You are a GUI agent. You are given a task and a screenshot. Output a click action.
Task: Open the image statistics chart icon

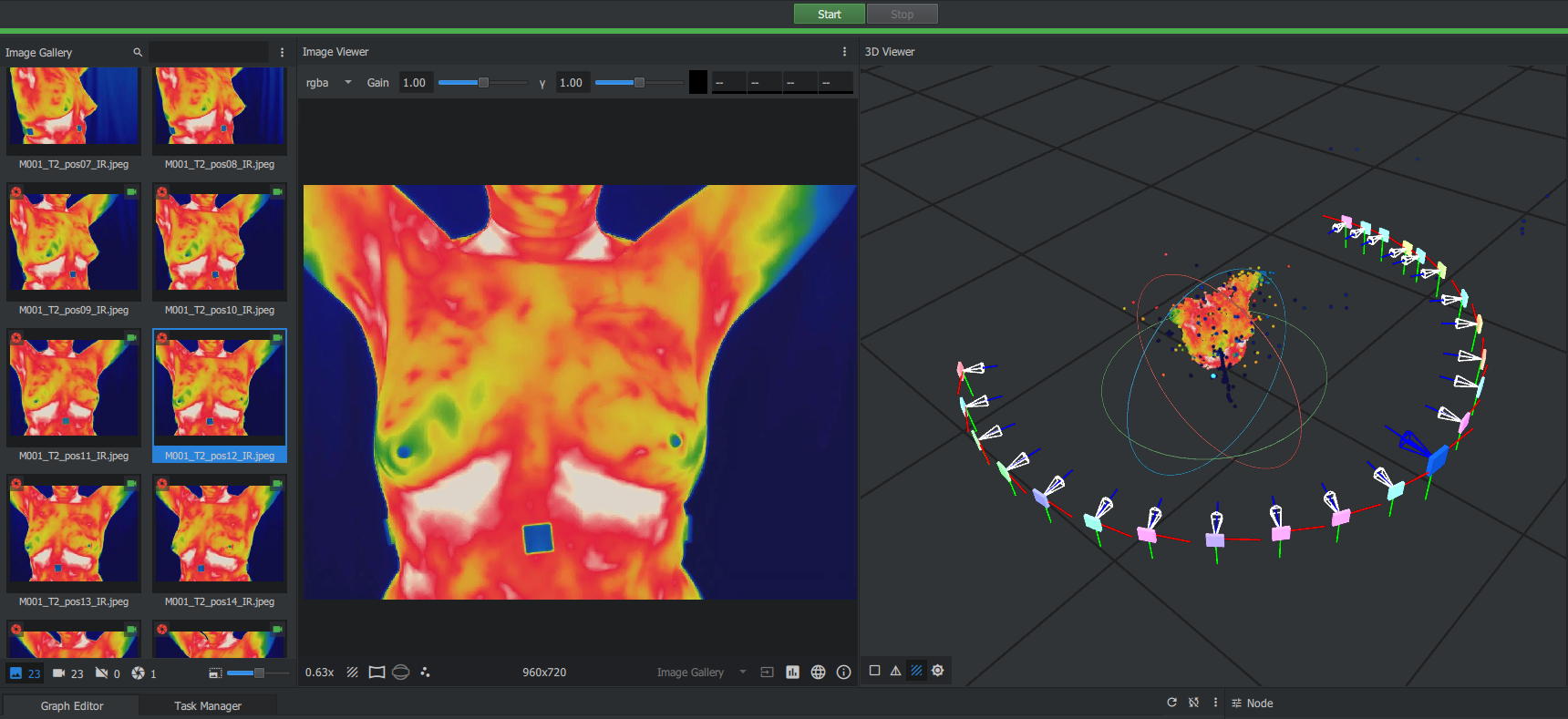[x=792, y=673]
